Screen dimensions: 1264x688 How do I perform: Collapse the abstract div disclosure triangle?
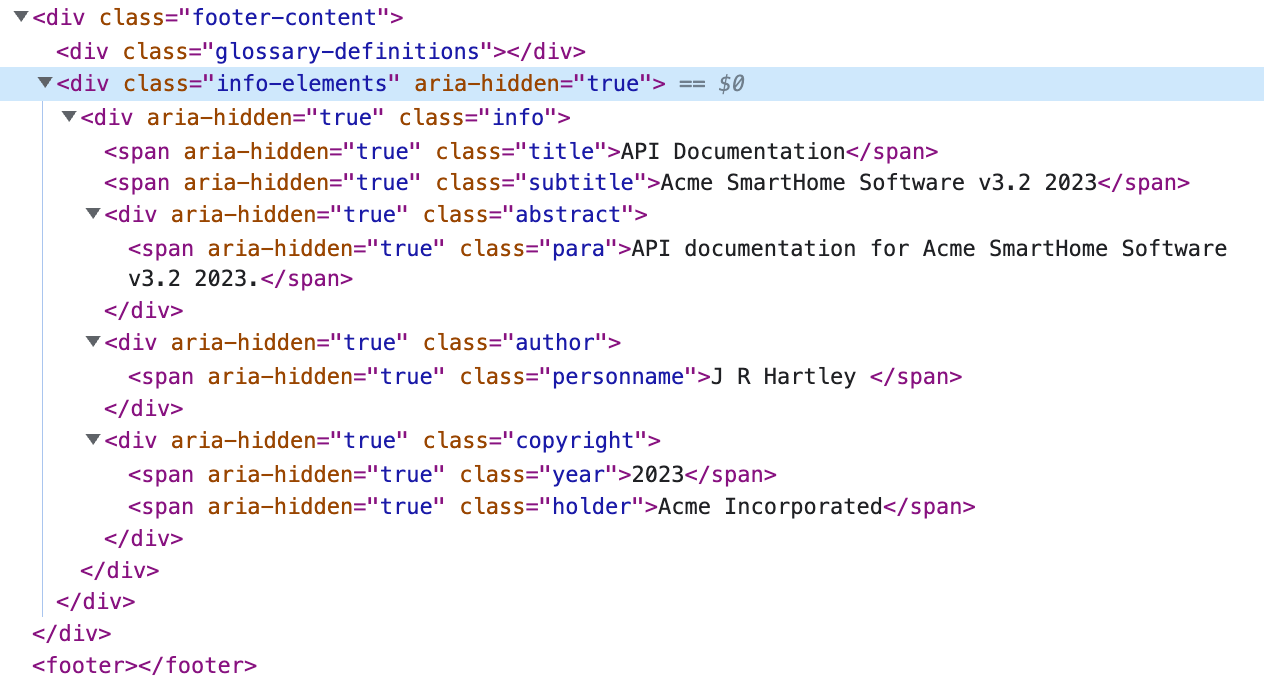pyautogui.click(x=92, y=214)
